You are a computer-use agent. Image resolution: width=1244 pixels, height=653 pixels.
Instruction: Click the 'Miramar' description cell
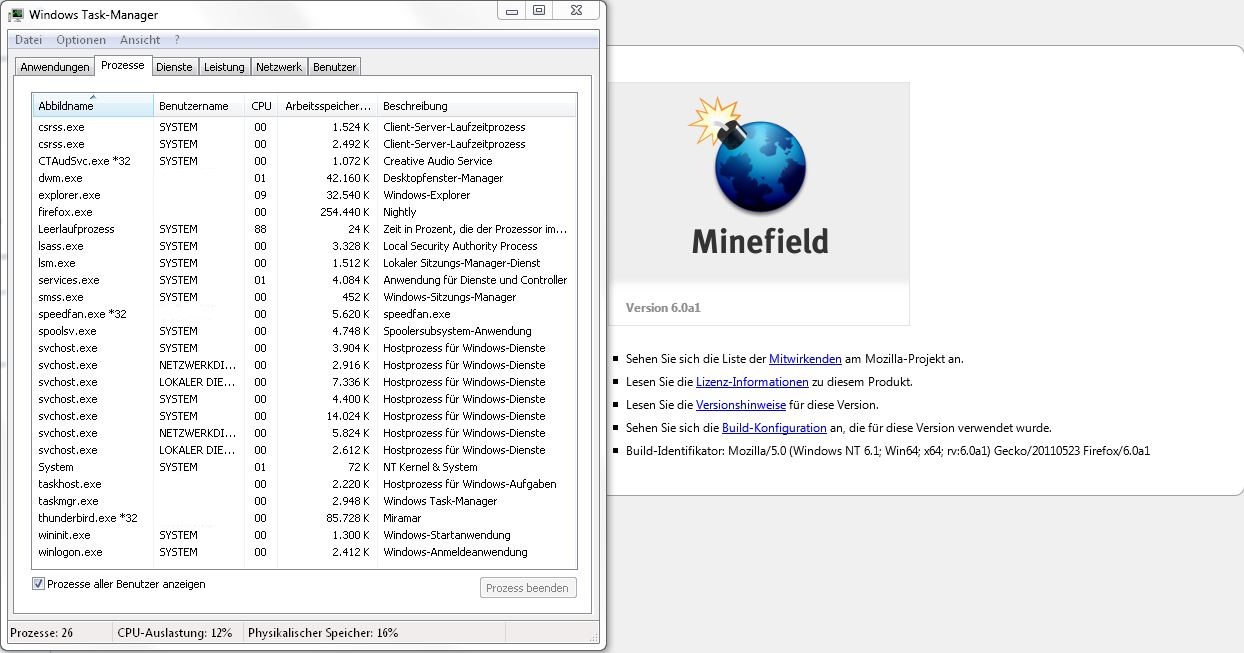click(402, 518)
